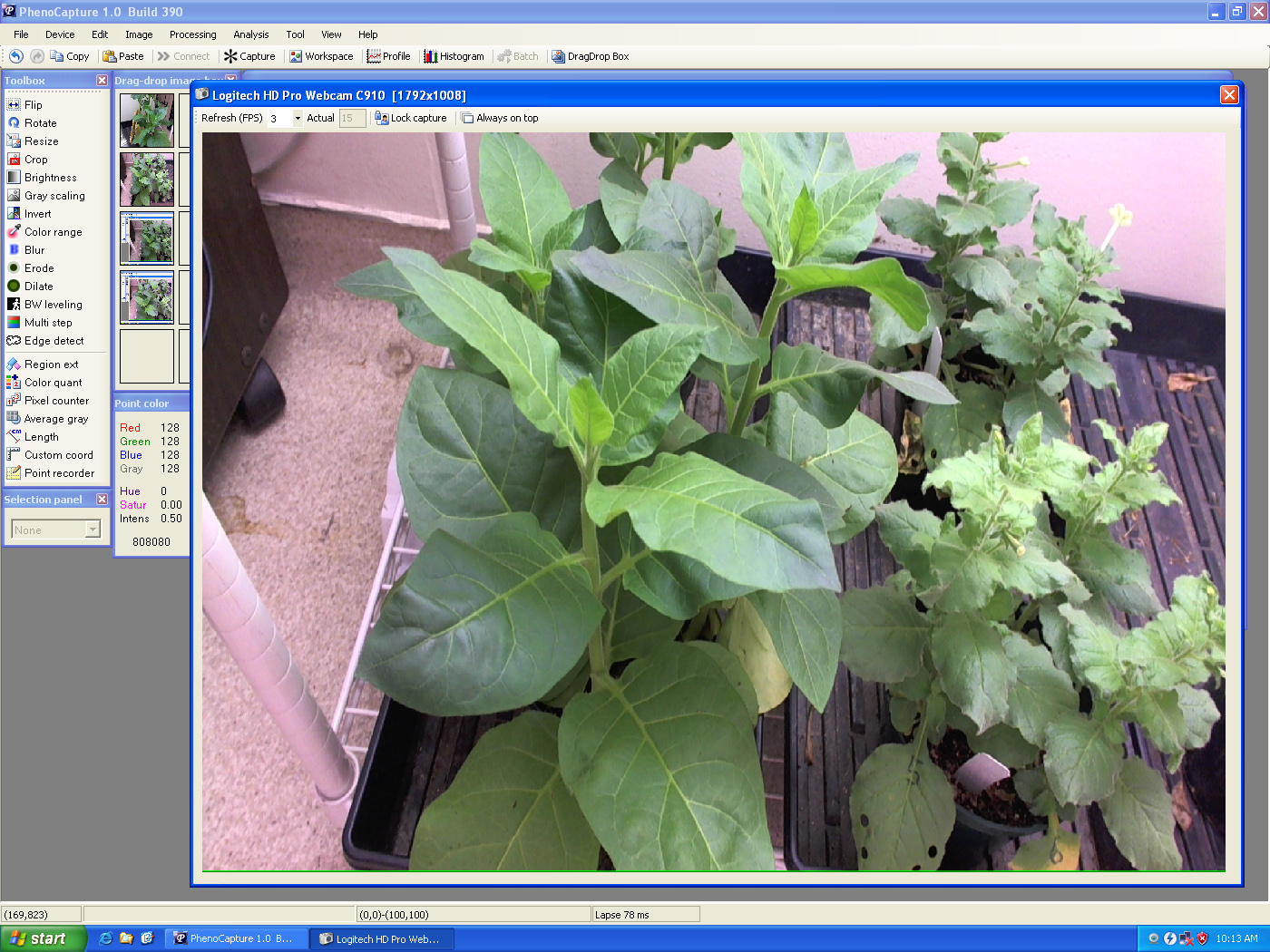Click the Histogram toolbar icon
This screenshot has height=952, width=1270.
(454, 56)
